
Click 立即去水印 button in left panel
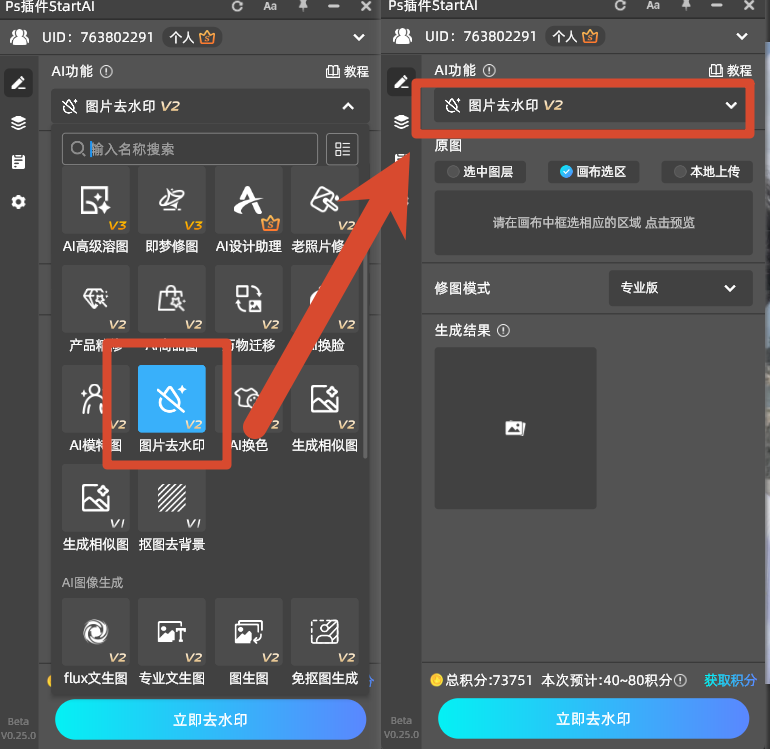pyautogui.click(x=211, y=720)
